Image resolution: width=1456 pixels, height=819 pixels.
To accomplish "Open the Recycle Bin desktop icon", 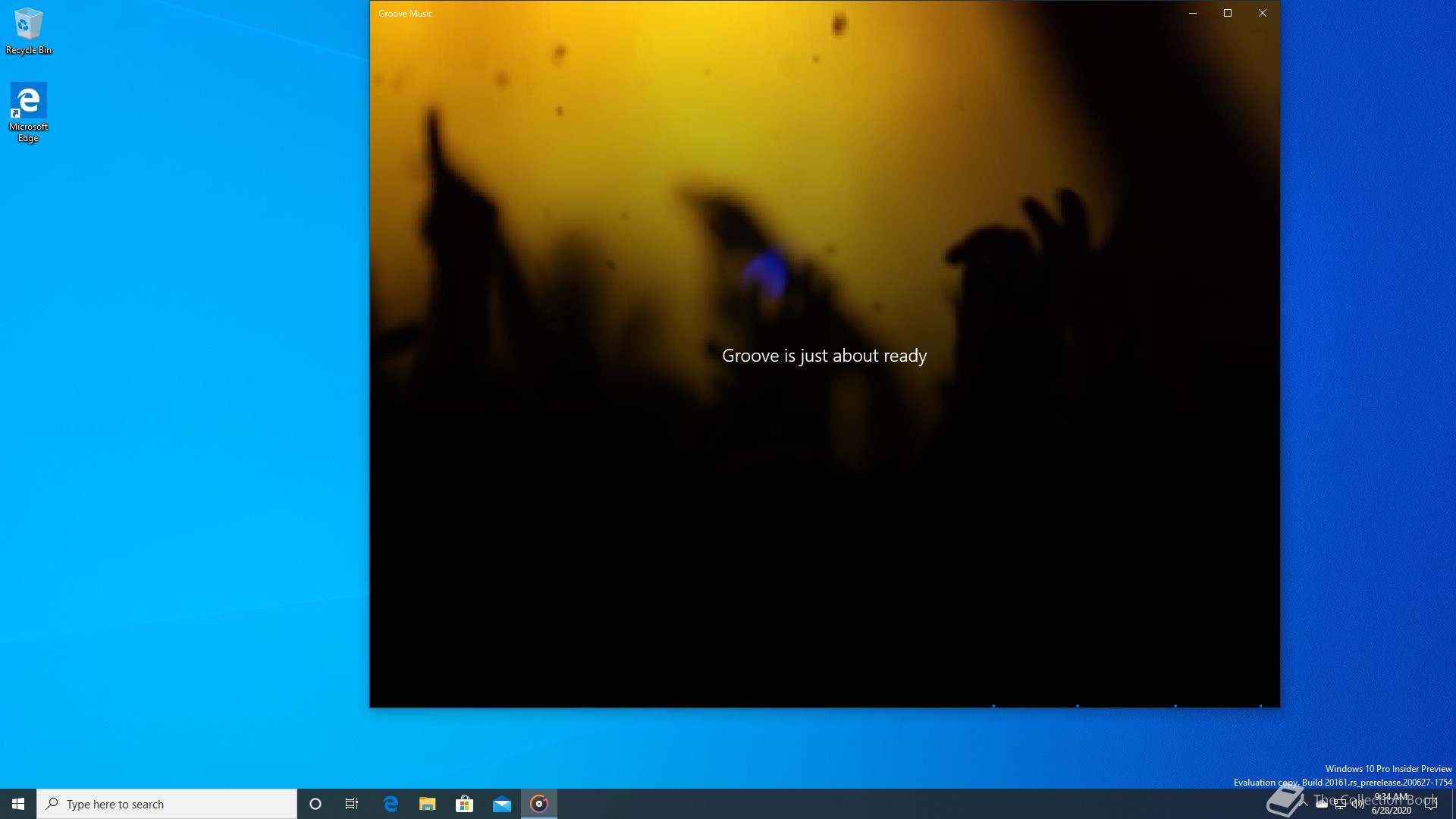I will (28, 31).
